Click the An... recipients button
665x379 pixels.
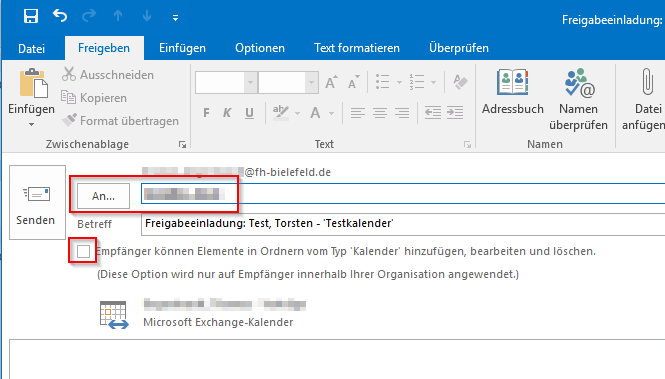coord(103,196)
